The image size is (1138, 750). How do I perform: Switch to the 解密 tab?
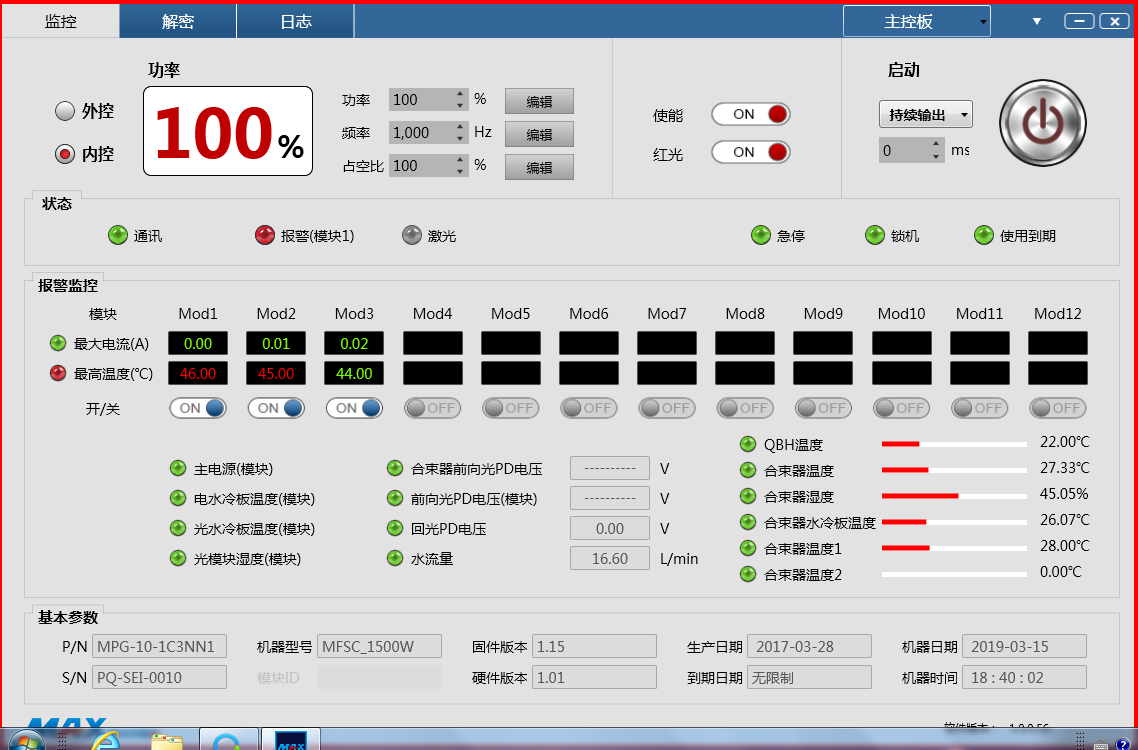coord(177,21)
